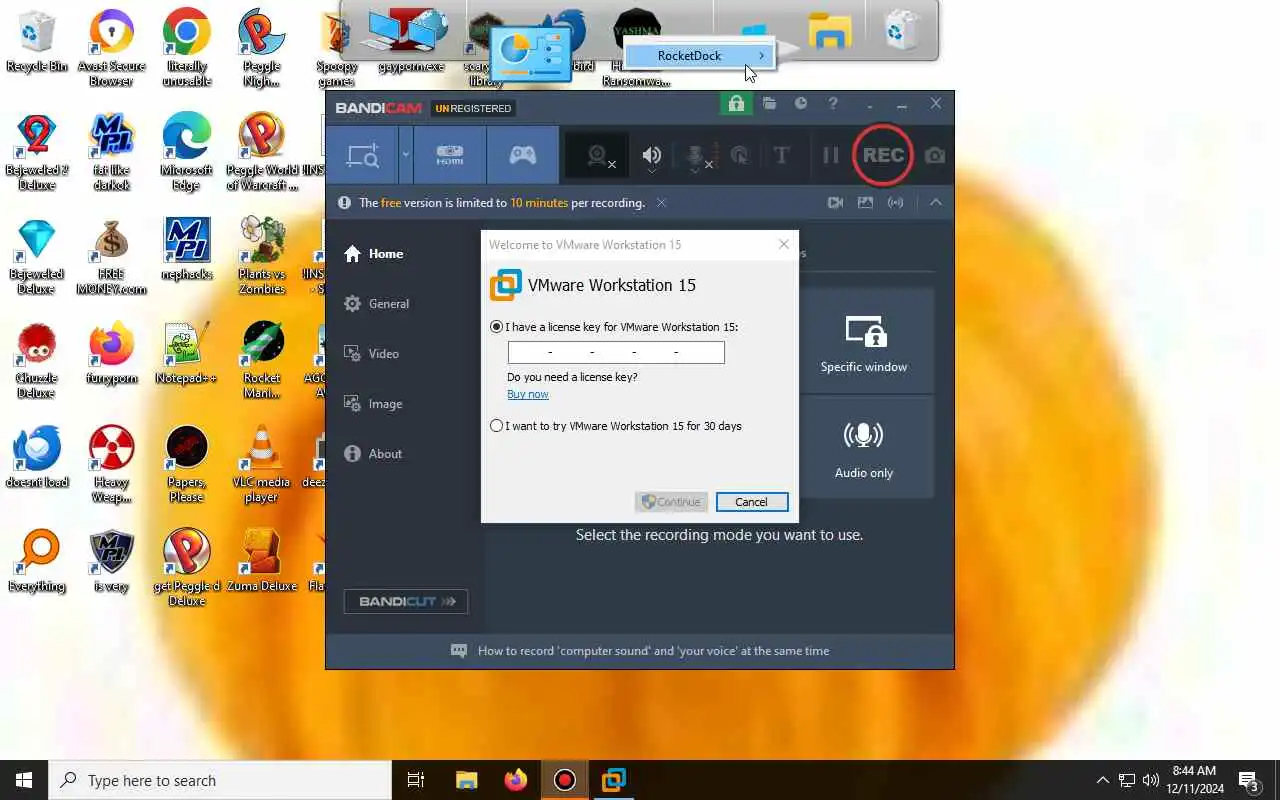Choose the Audio only recording card
1280x800 pixels.
[x=864, y=447]
